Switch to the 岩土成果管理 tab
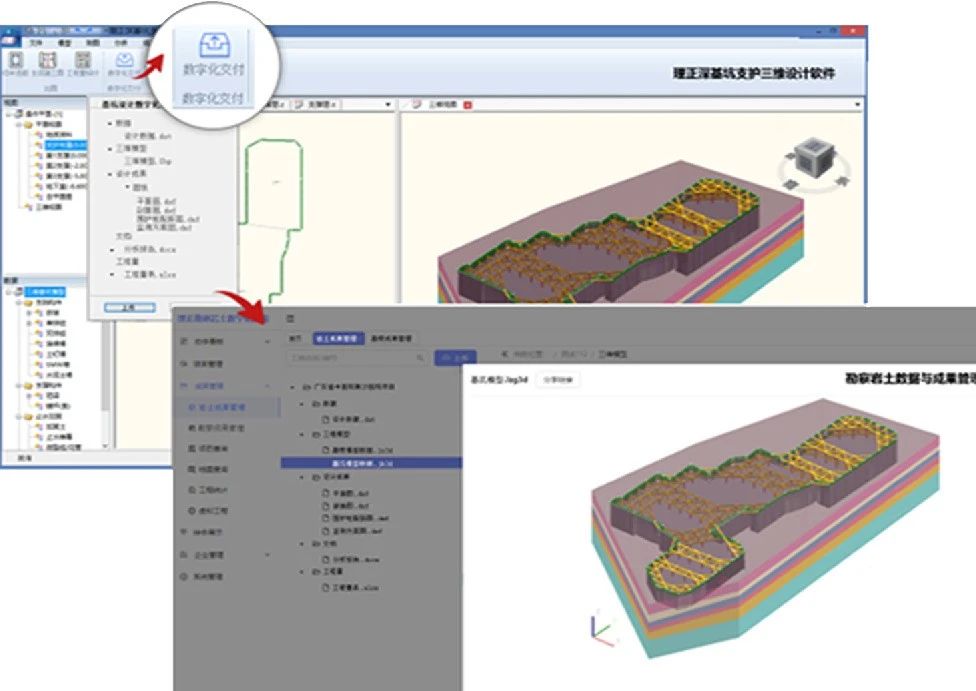Screen dimensions: 976x691 338,338
